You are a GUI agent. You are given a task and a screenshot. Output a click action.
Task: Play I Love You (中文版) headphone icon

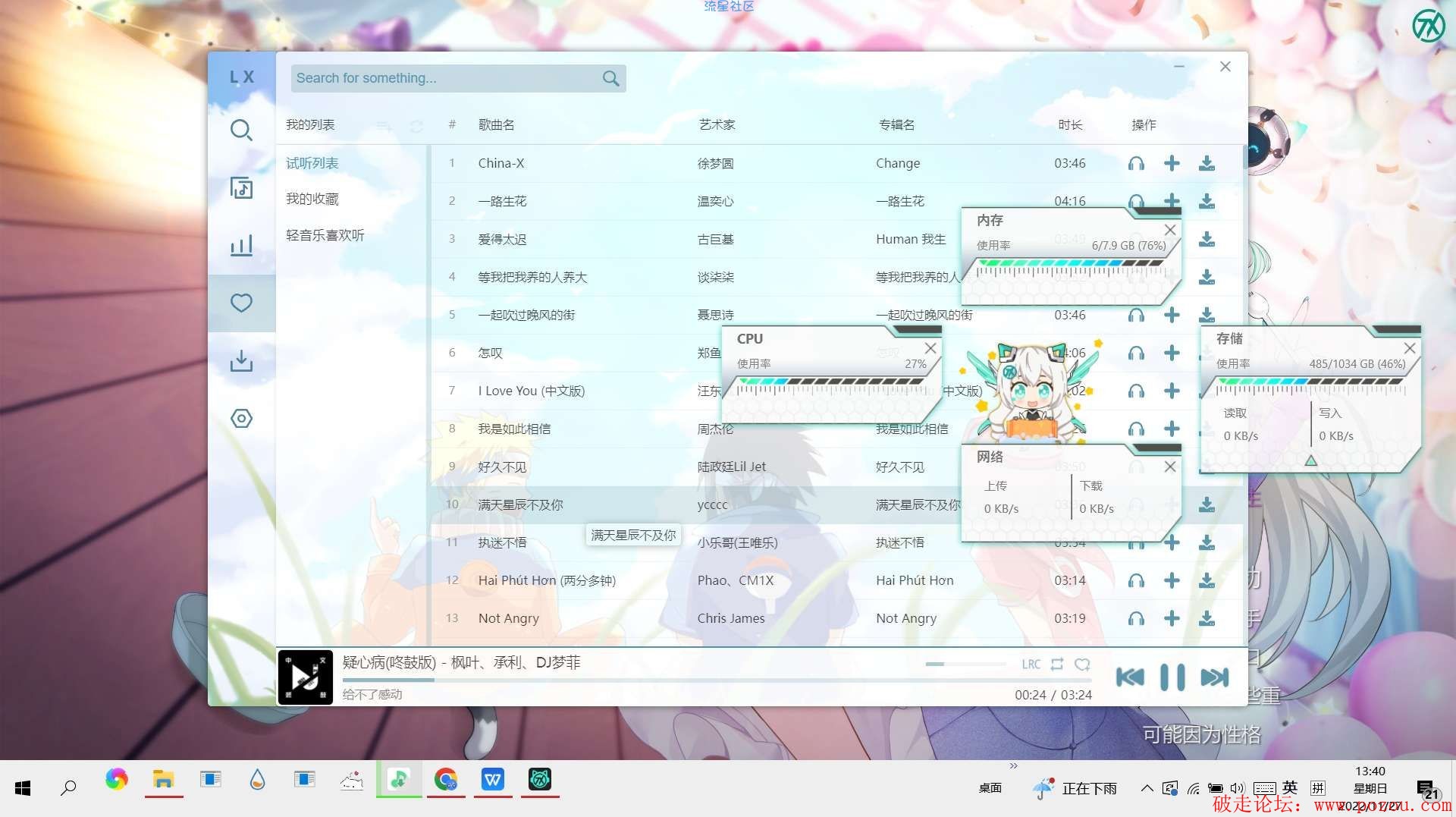pos(1136,391)
